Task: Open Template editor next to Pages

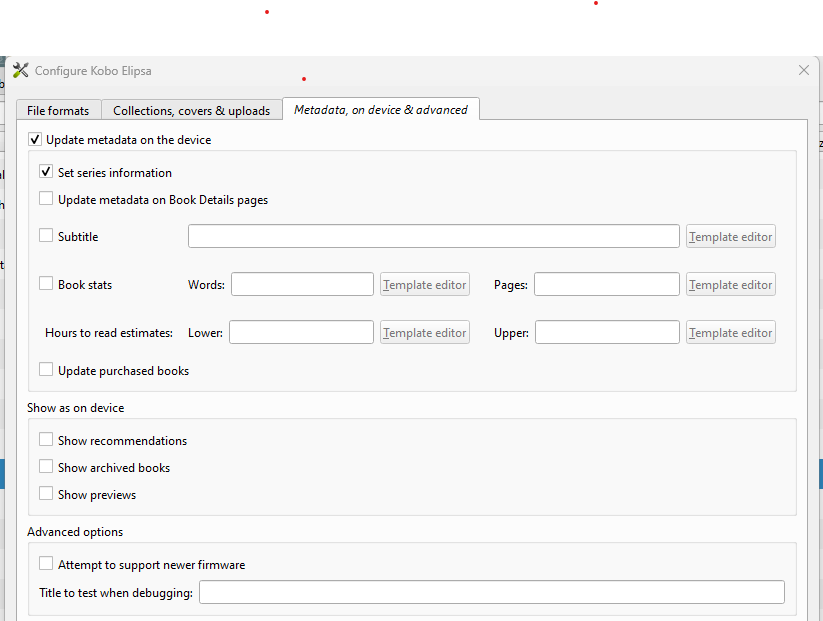Action: (x=731, y=284)
